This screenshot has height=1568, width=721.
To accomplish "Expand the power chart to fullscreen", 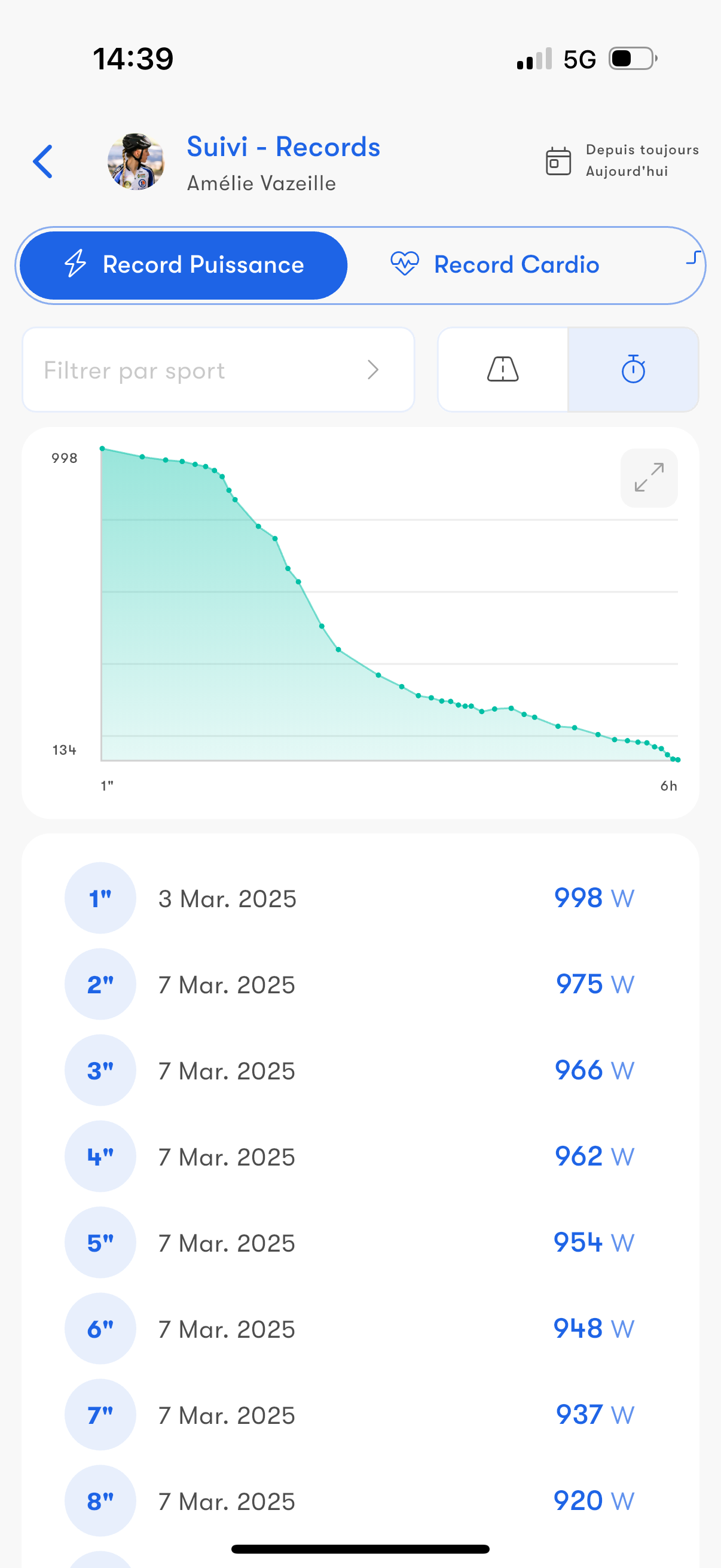I will (649, 478).
